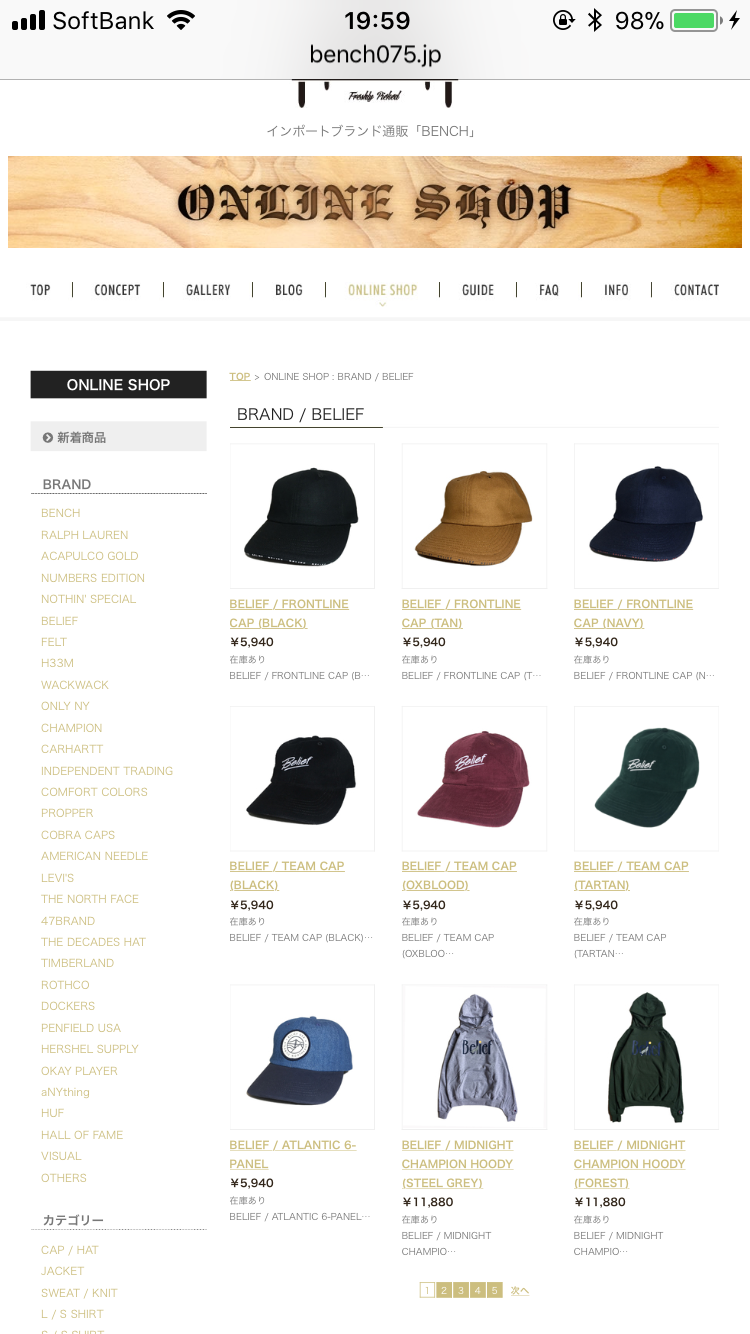
Task: Open the CONTACT menu item
Action: (x=696, y=290)
